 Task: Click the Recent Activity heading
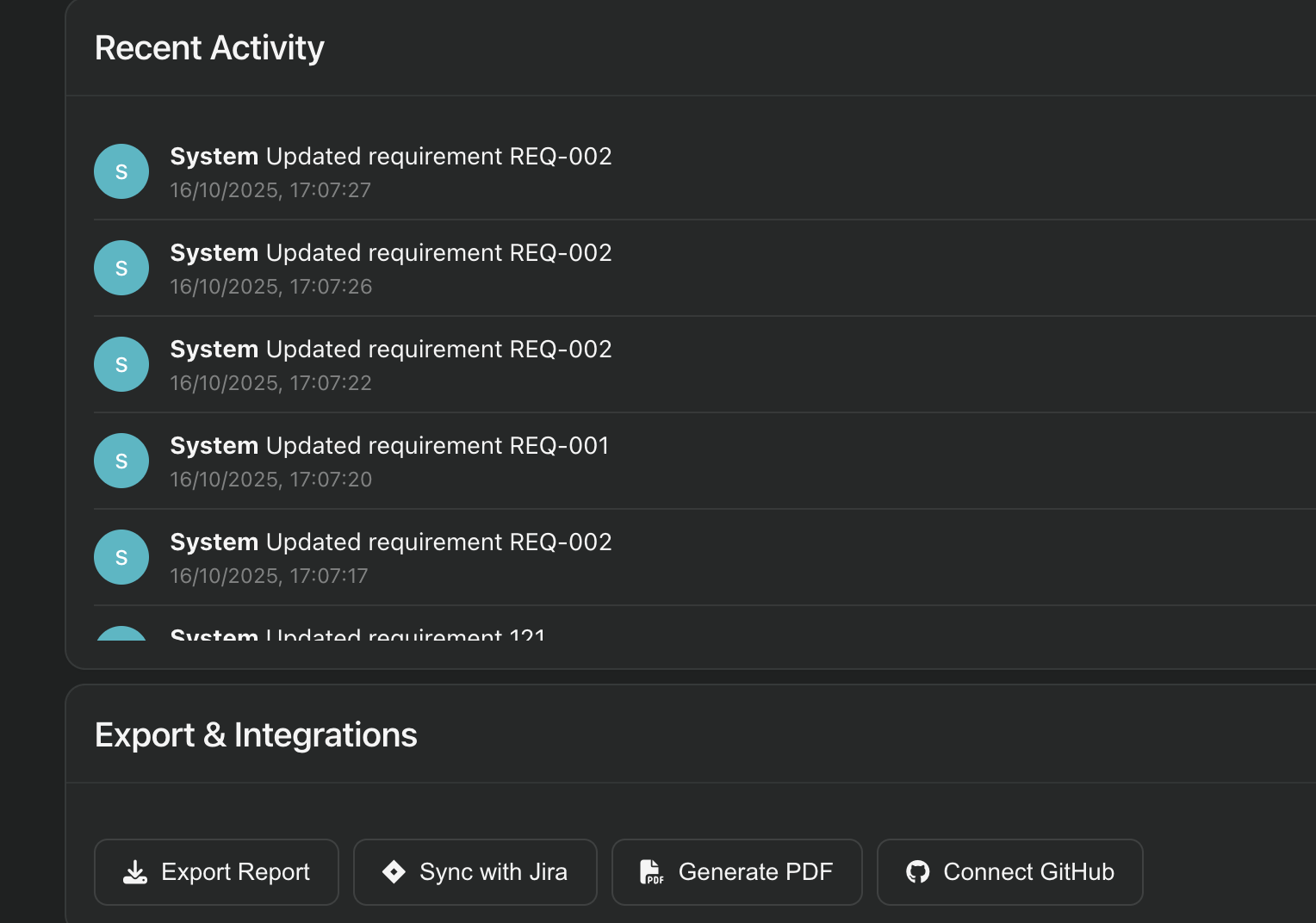209,48
